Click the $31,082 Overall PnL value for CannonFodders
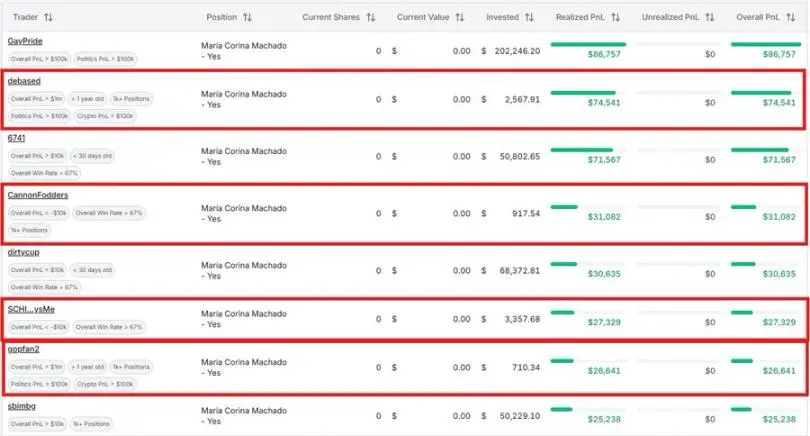 (780, 218)
